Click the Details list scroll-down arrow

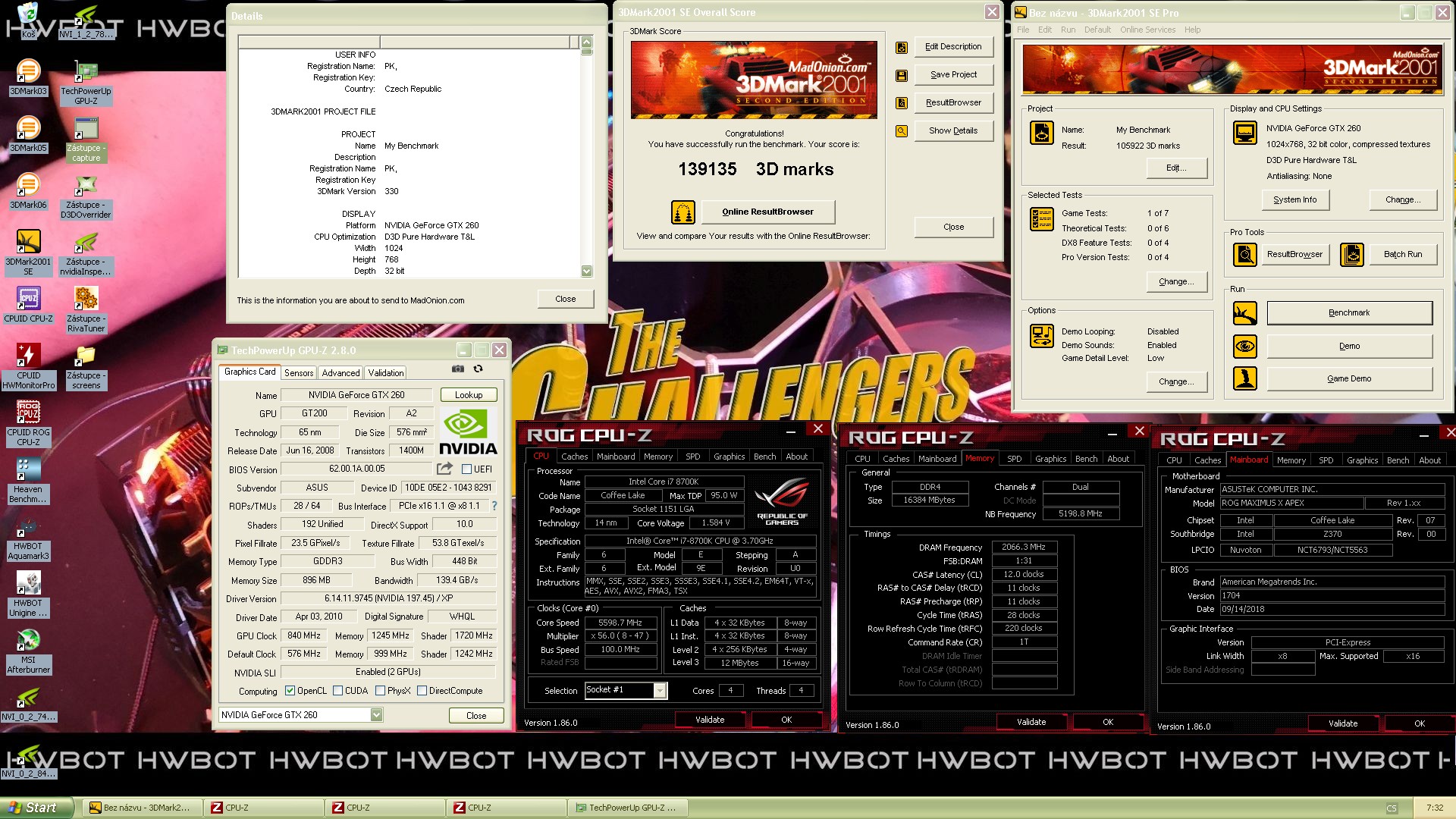tap(586, 271)
